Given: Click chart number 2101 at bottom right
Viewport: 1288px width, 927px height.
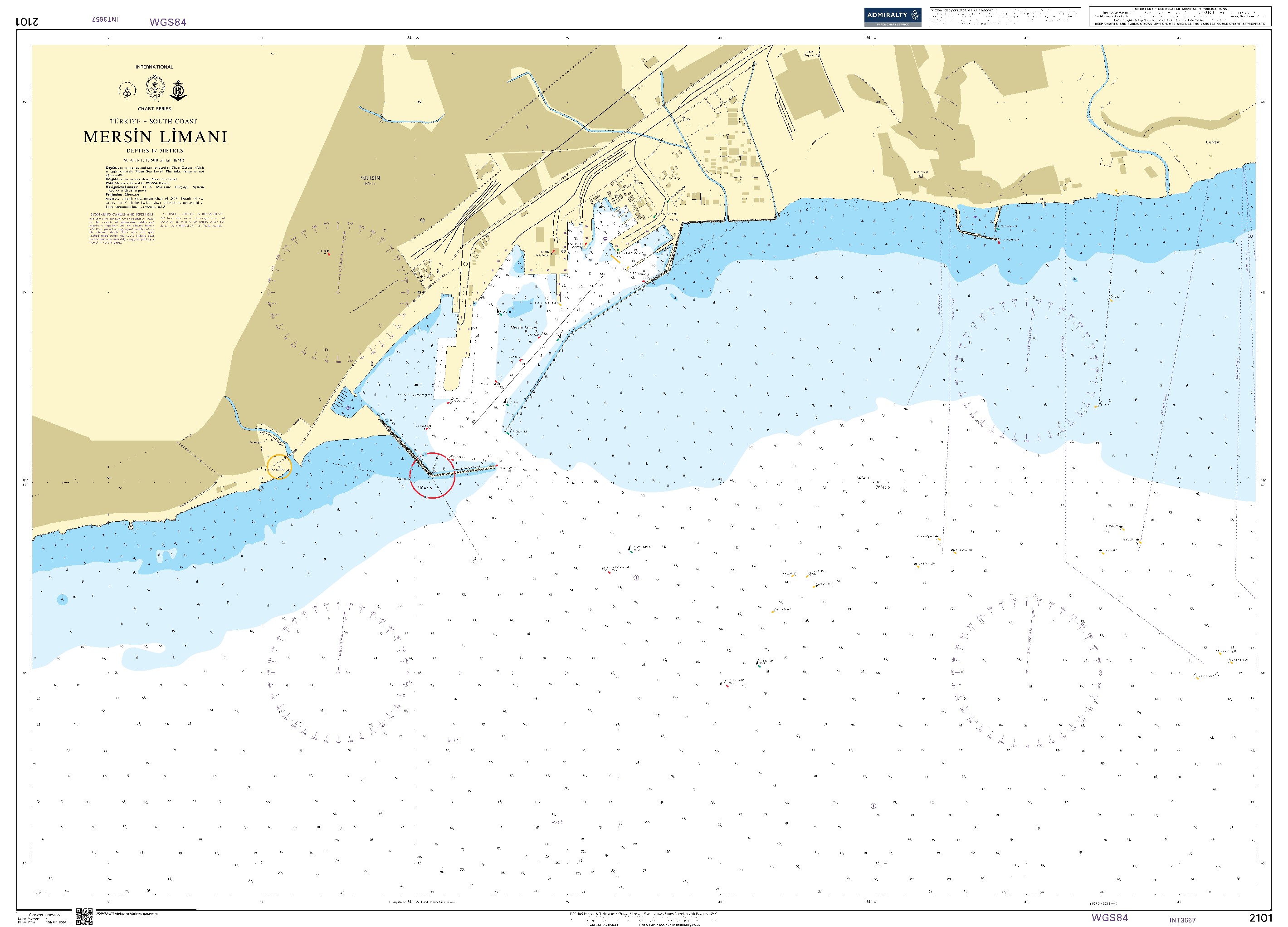Looking at the screenshot, I should 1260,918.
